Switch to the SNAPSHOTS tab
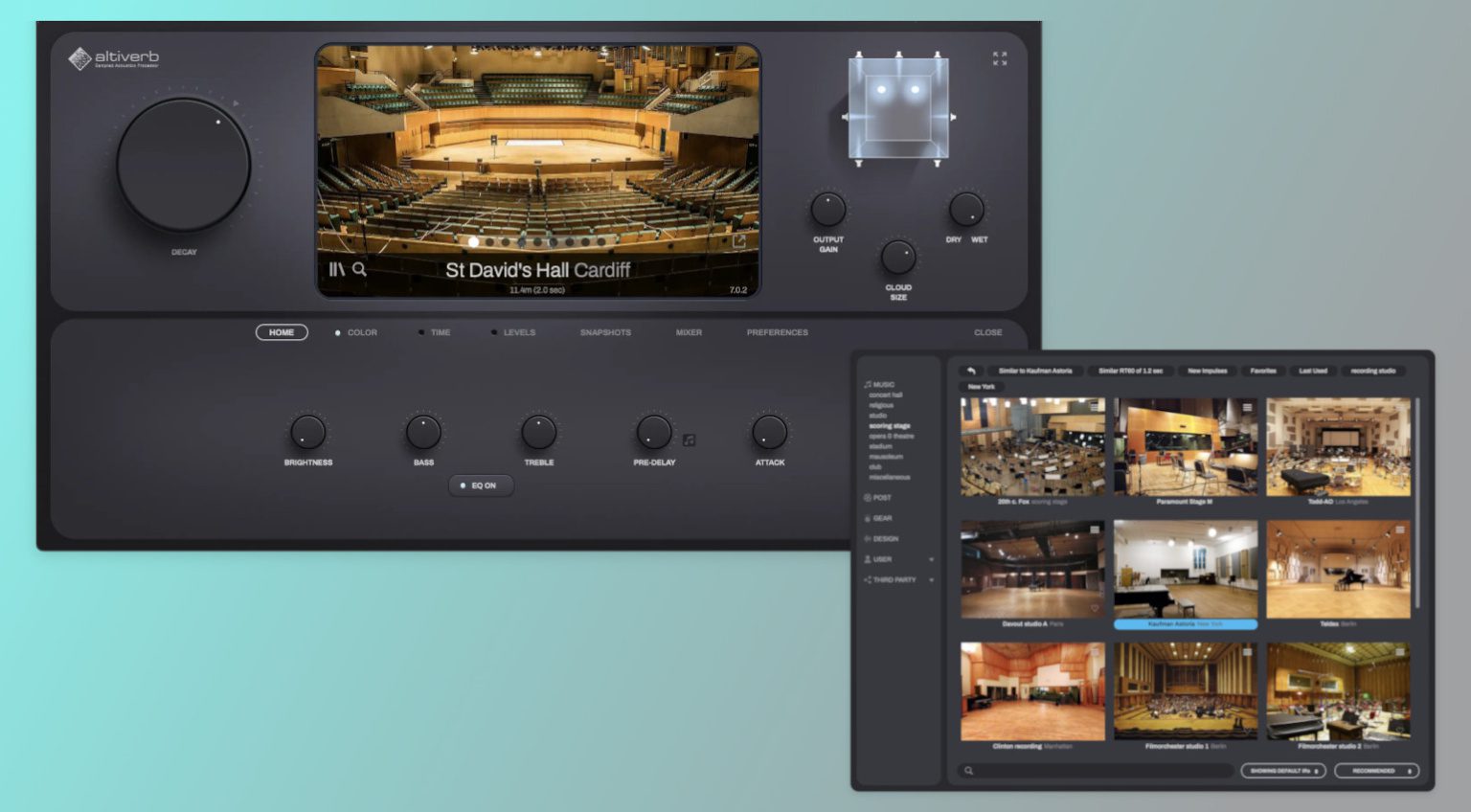This screenshot has width=1471, height=812. coord(606,332)
